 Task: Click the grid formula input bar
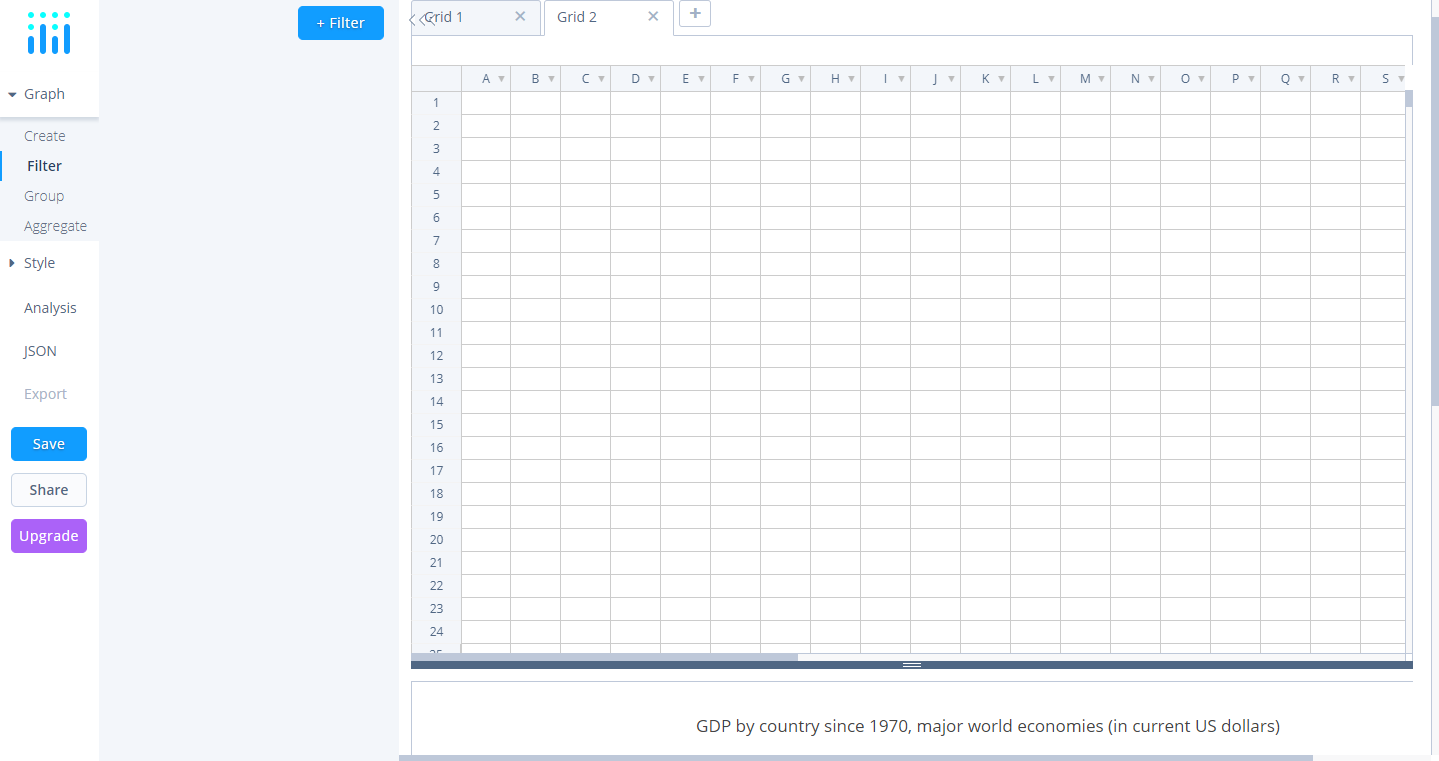912,51
